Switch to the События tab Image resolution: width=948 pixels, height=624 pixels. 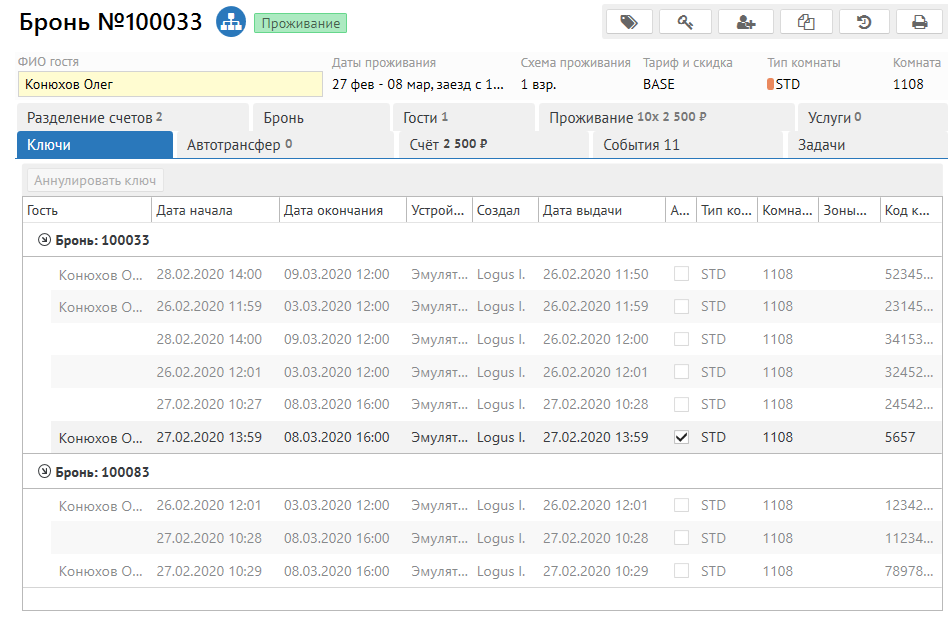(641, 145)
